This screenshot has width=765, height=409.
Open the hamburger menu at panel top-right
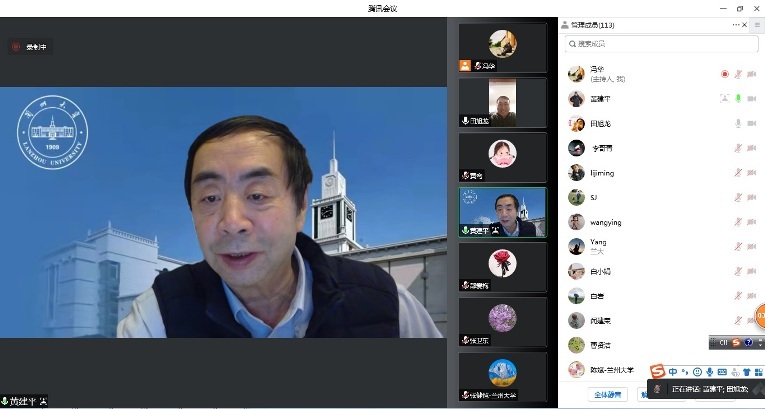[758, 25]
